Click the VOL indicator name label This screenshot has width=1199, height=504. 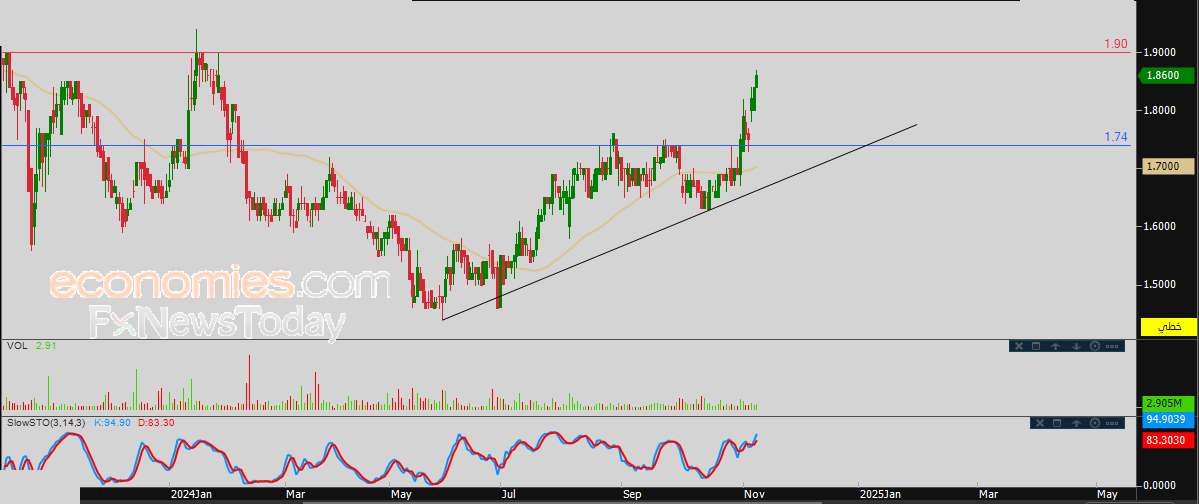click(x=17, y=346)
